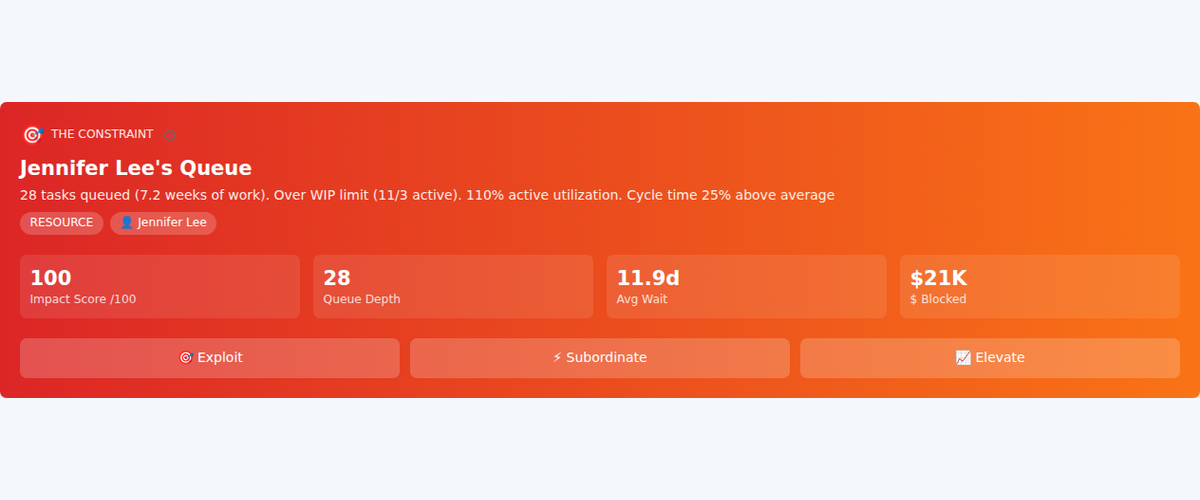Screen dimensions: 1200x500
Task: Choose the Subordinate action
Action: click(x=600, y=358)
